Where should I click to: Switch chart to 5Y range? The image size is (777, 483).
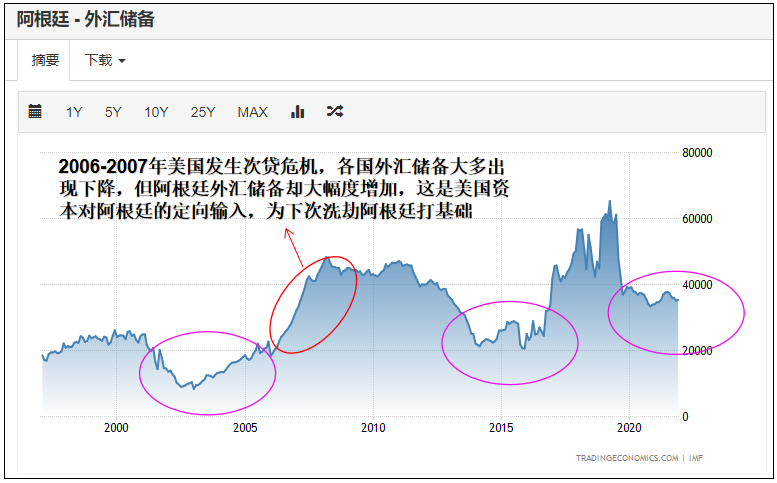113,112
